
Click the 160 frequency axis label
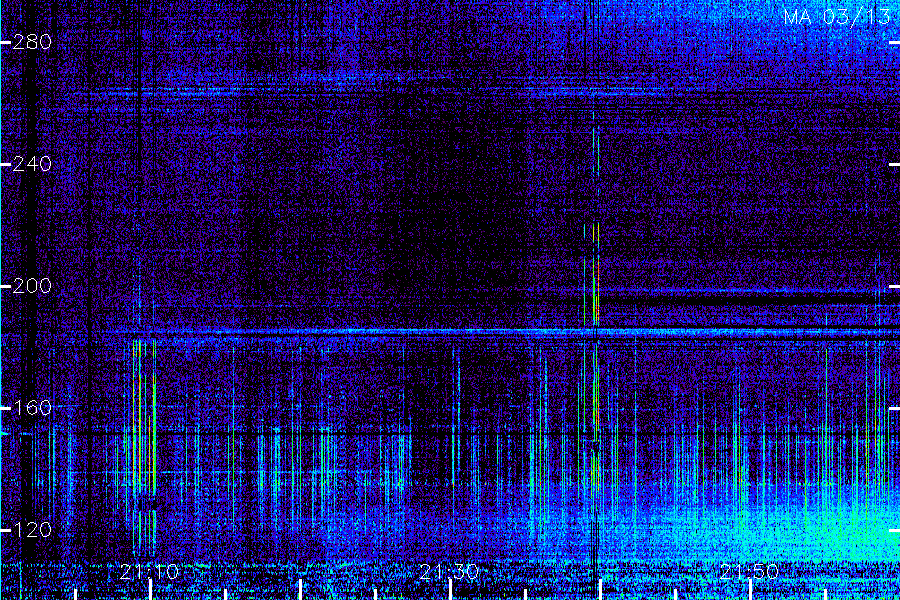(32, 408)
